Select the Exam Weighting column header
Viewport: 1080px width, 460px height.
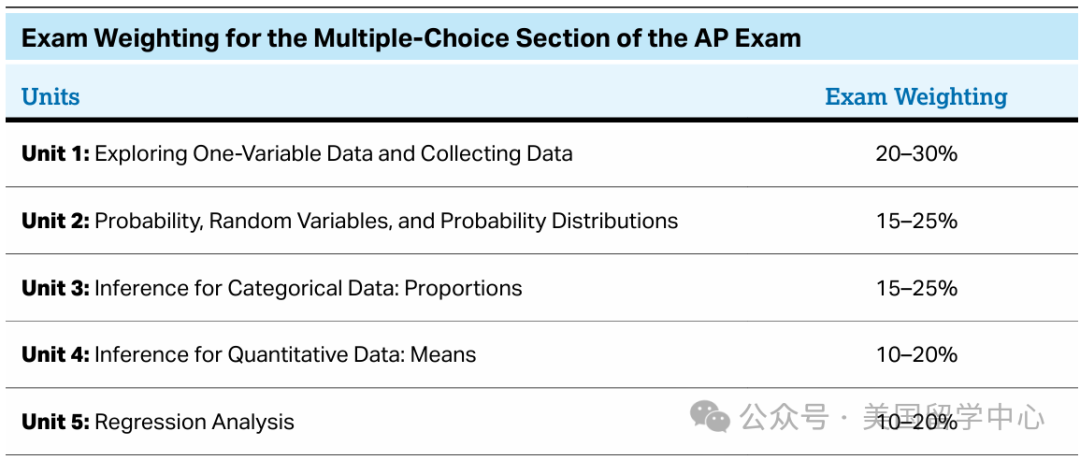click(x=916, y=96)
